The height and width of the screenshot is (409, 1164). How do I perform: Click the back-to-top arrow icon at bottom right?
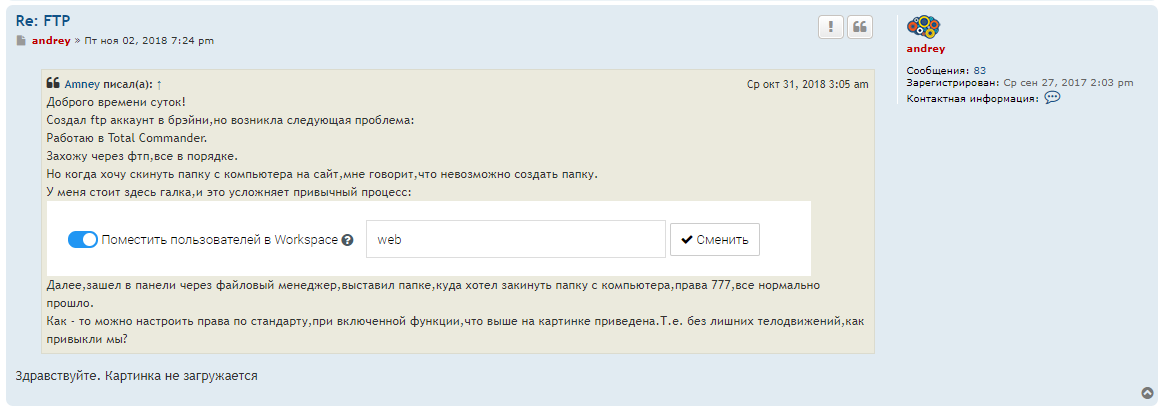click(x=1147, y=393)
